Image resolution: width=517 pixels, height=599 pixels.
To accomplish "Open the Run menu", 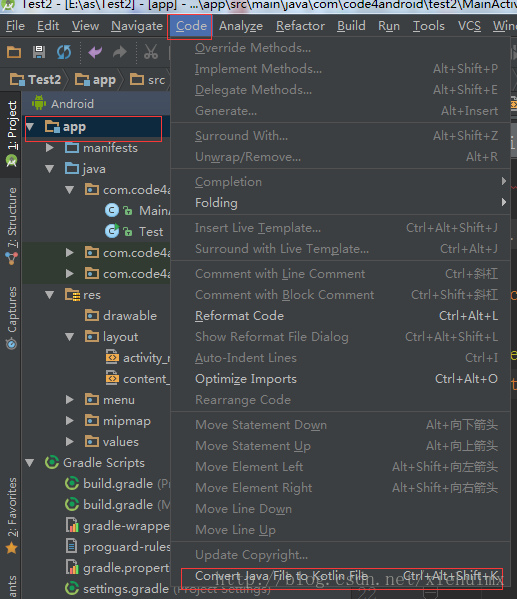I will point(389,26).
